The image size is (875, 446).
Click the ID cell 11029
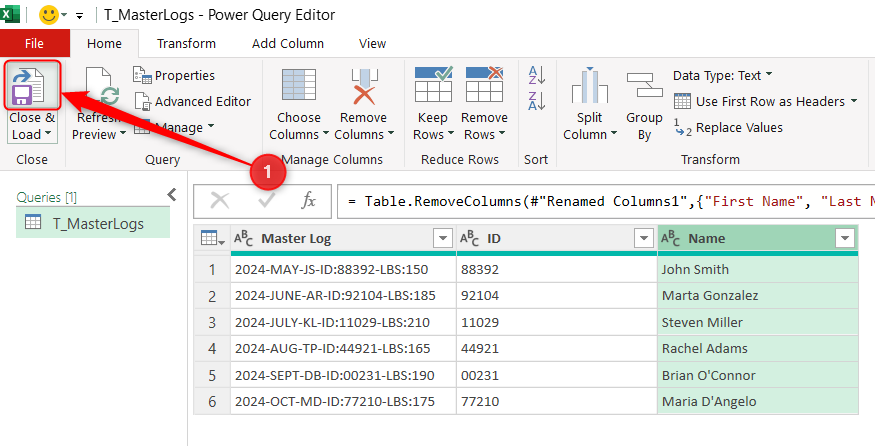tap(557, 322)
